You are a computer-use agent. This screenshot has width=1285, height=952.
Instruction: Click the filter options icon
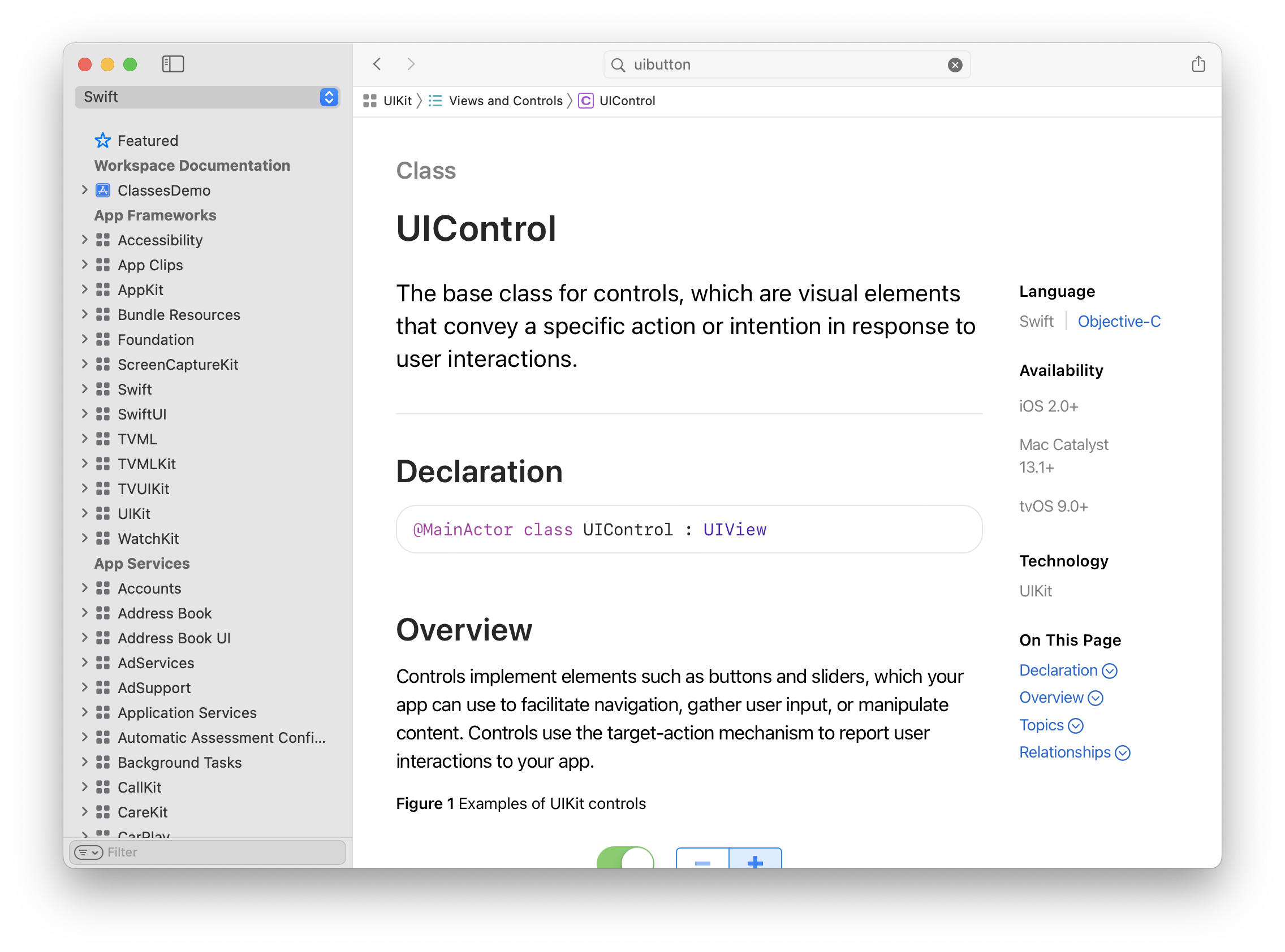pos(88,853)
